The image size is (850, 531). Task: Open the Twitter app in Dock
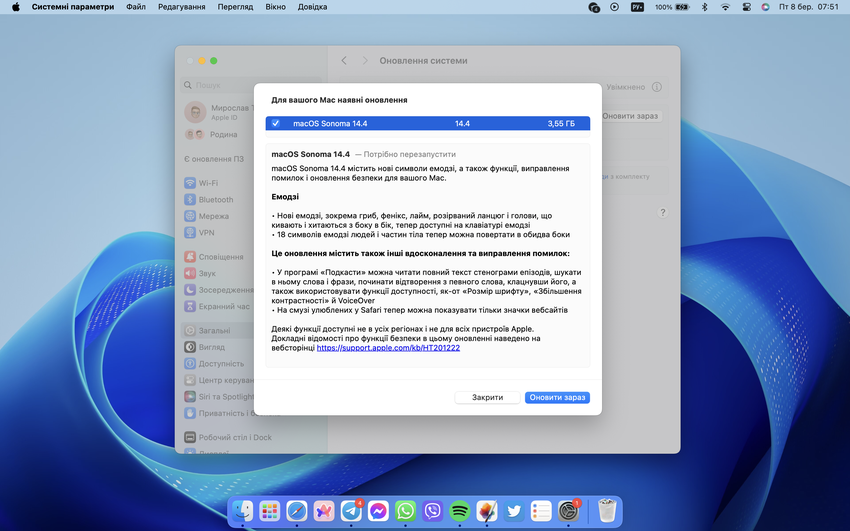pos(514,511)
